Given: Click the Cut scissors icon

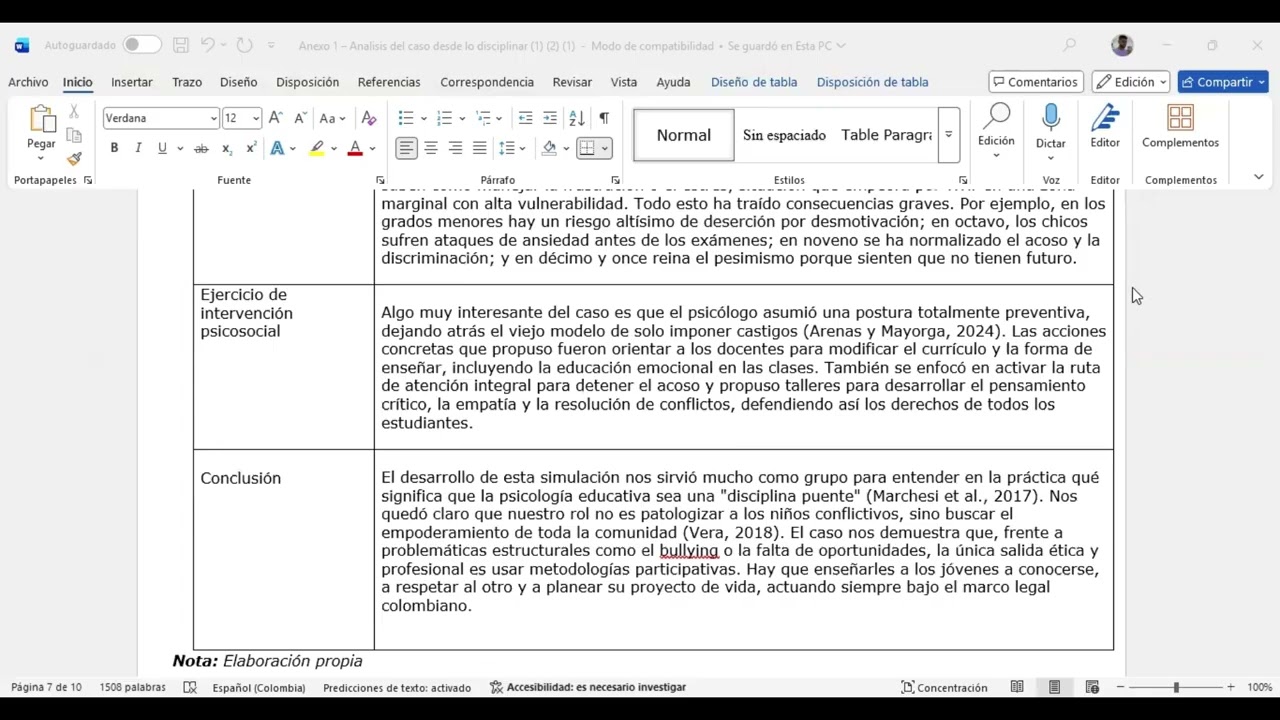Looking at the screenshot, I should (74, 112).
